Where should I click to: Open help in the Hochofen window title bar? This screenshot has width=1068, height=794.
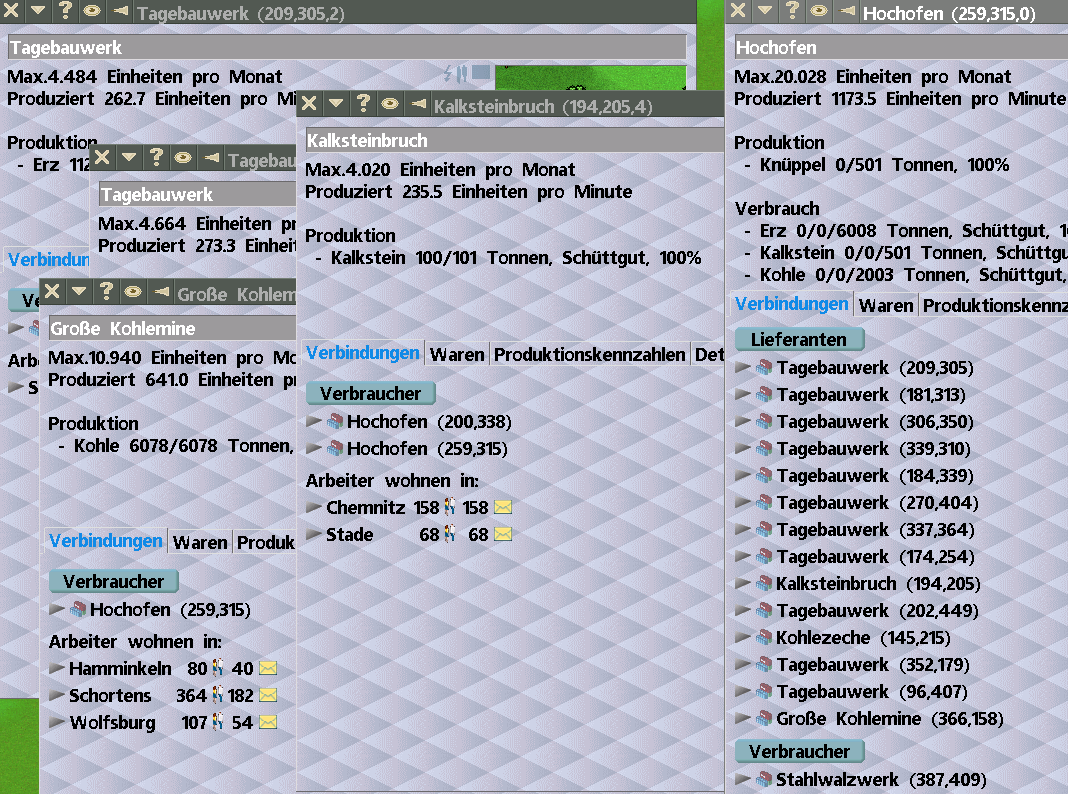click(x=792, y=11)
